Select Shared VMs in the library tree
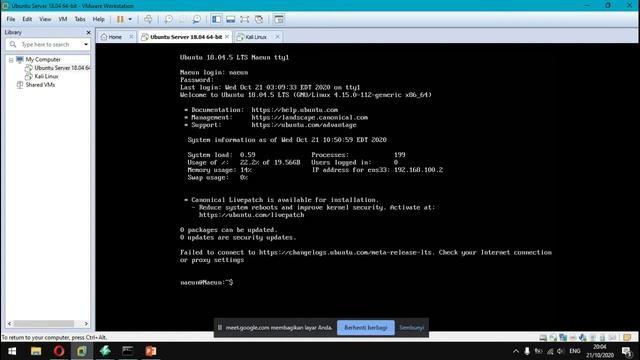 coord(40,85)
